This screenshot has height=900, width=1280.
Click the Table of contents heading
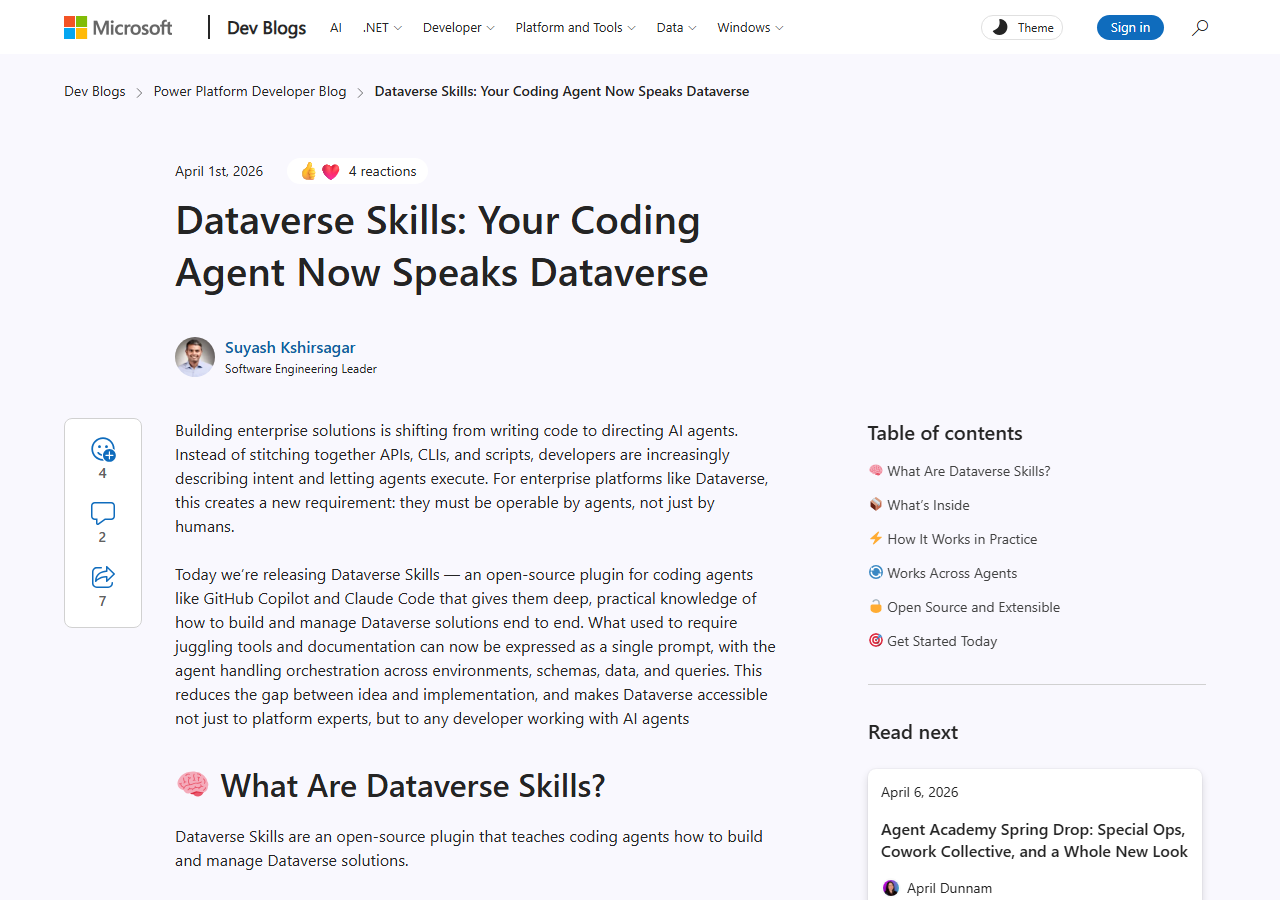pyautogui.click(x=945, y=433)
